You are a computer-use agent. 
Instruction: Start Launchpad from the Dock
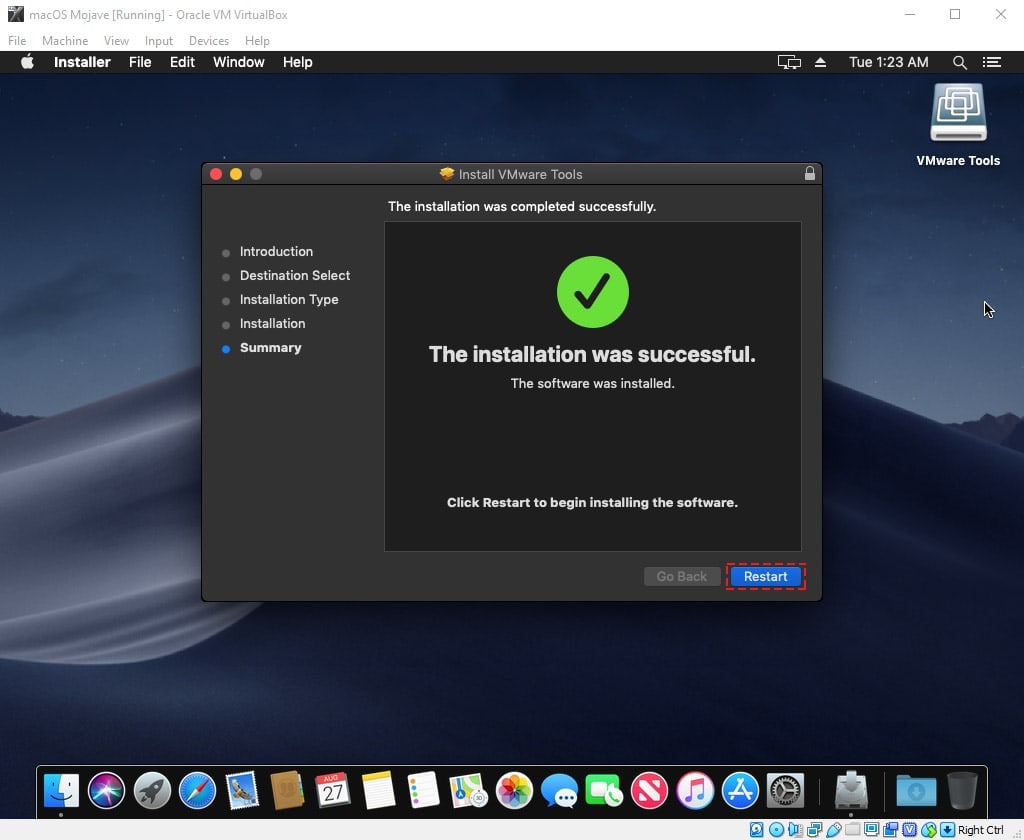coord(151,790)
